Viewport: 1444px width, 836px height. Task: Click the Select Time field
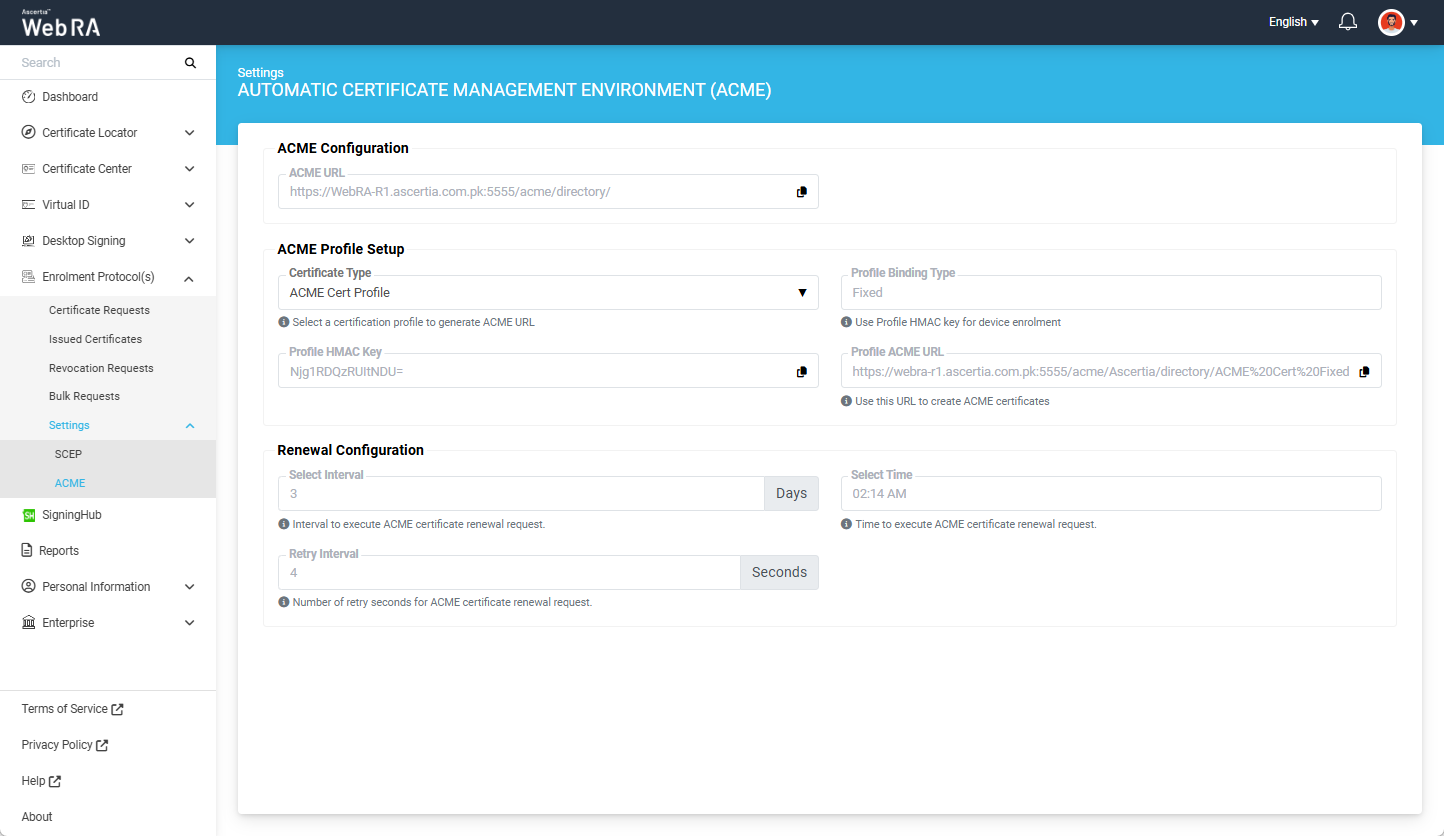point(1110,494)
